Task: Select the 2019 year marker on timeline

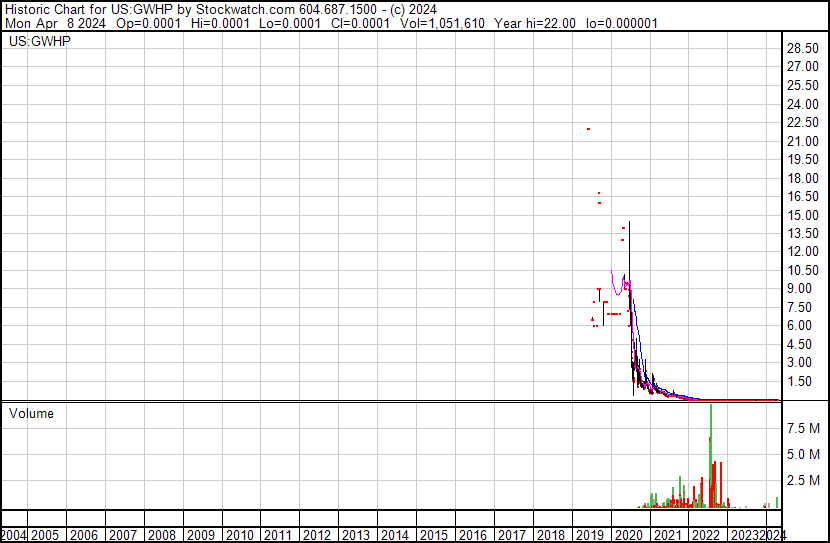Action: [x=590, y=535]
